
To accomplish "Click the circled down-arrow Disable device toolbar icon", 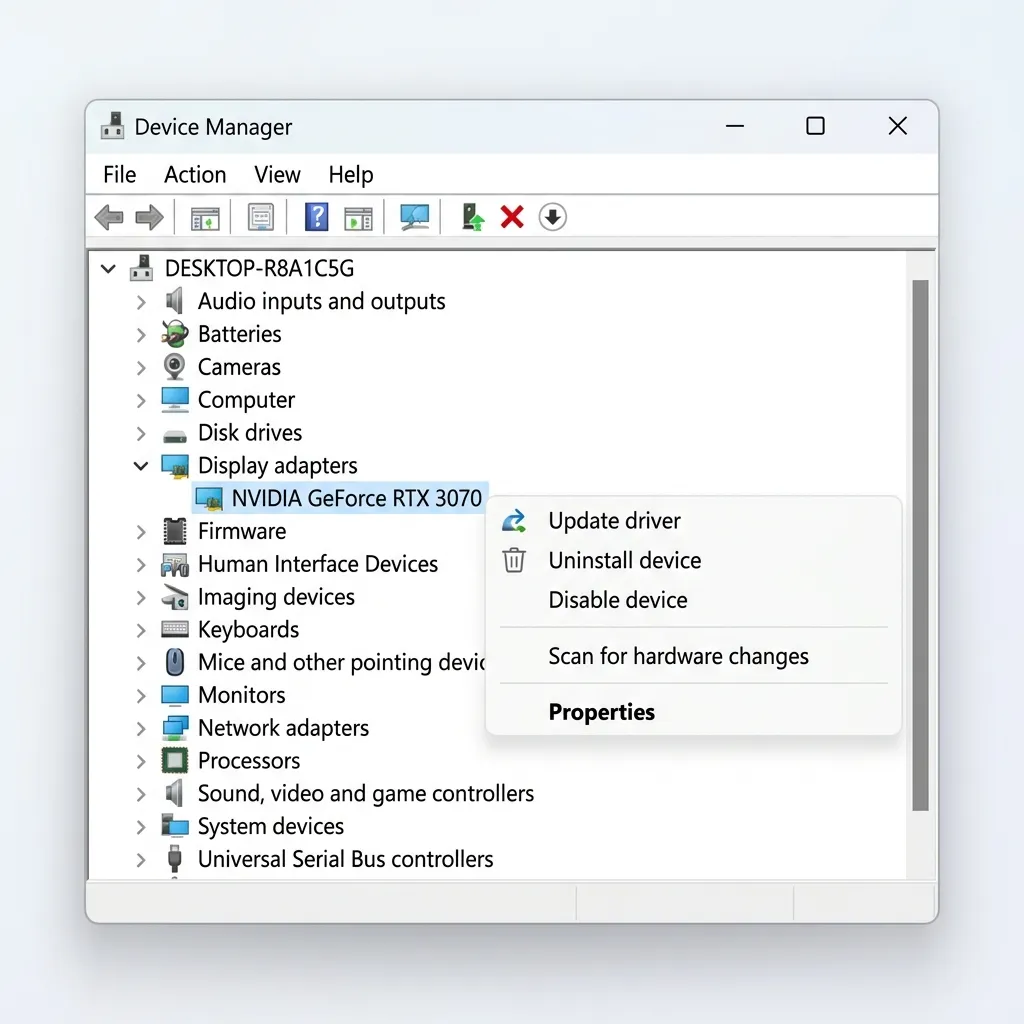I will 552,217.
